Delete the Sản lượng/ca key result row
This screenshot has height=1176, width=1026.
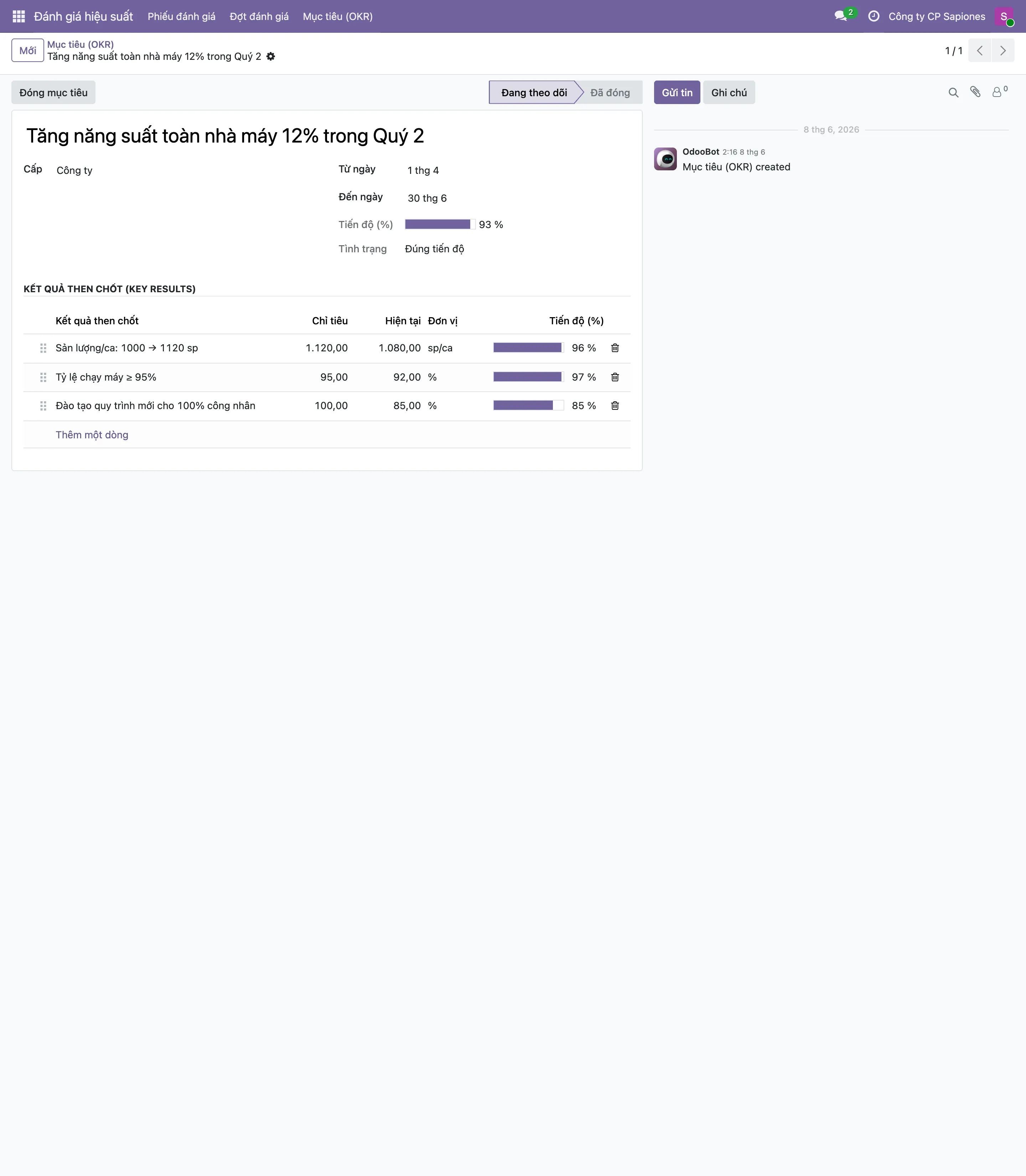615,348
